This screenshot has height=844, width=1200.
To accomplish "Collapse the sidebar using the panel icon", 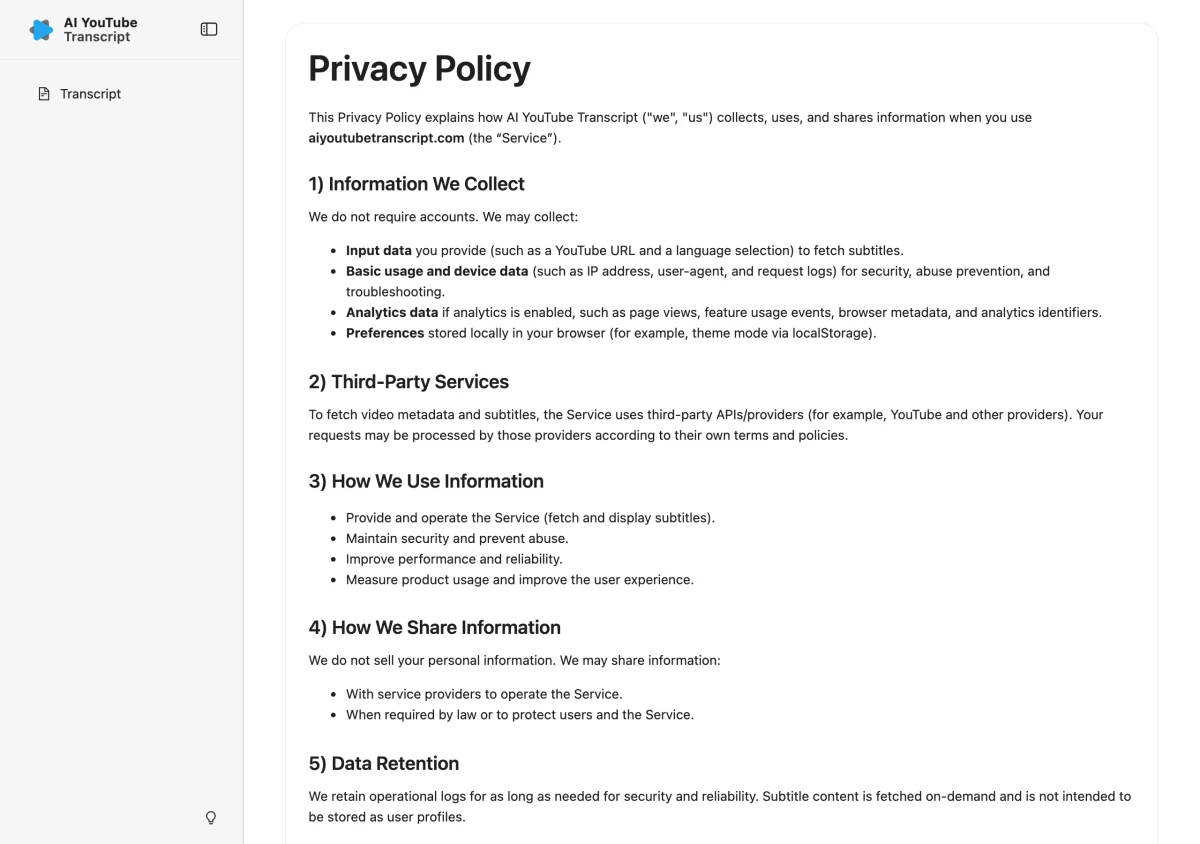I will [209, 30].
